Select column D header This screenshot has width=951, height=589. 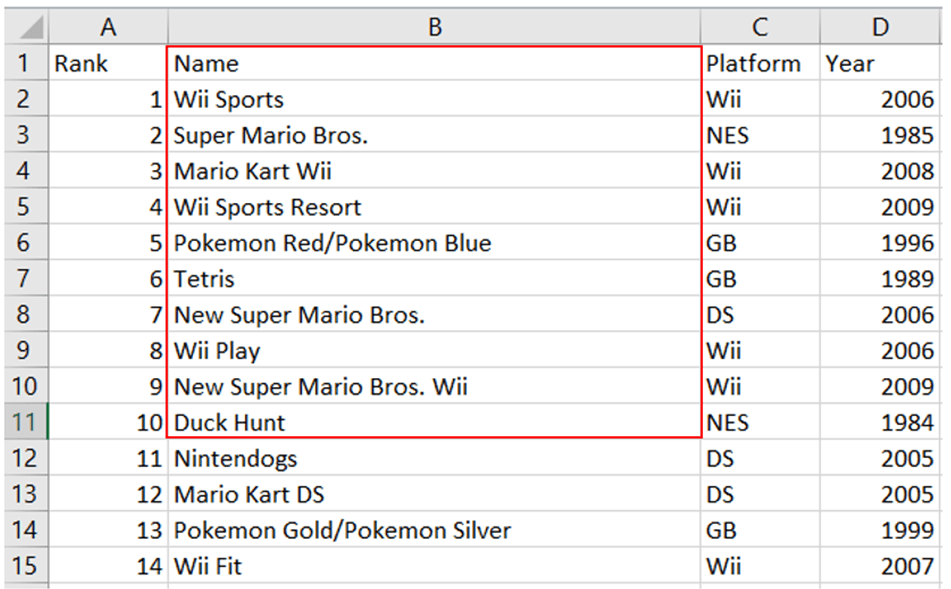880,27
